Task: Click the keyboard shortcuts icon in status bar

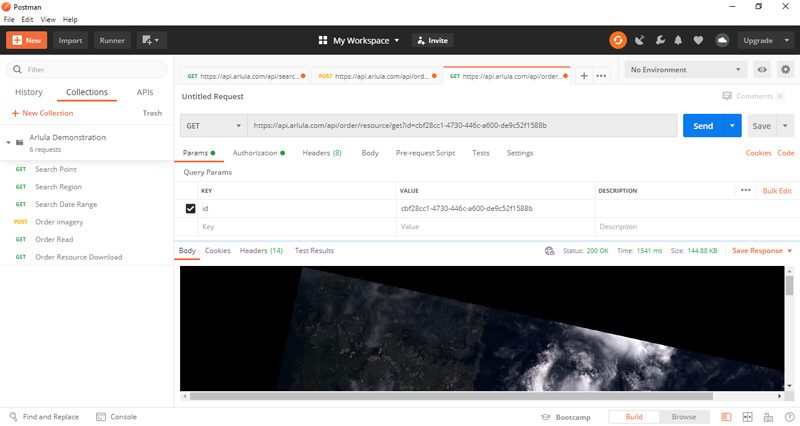Action: click(768, 417)
